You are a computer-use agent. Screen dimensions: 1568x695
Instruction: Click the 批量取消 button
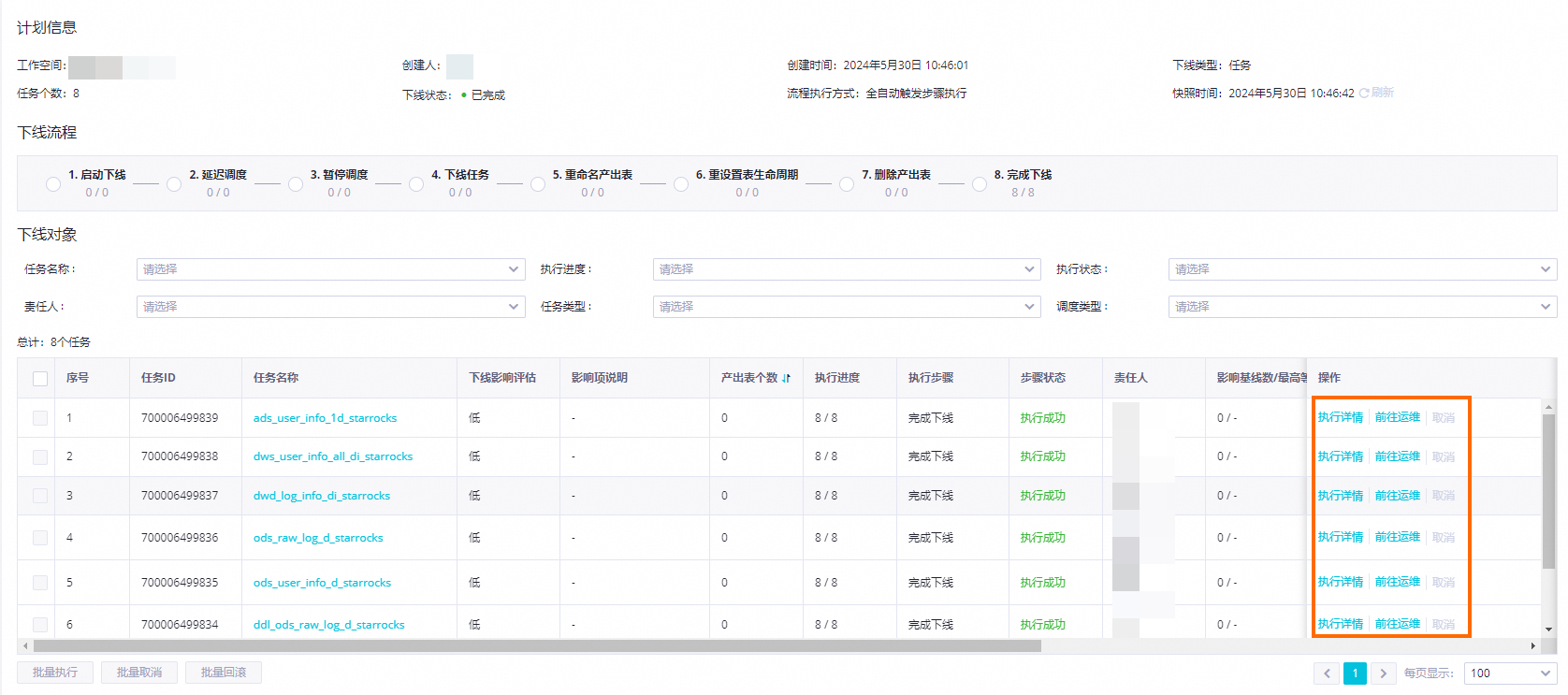coord(139,673)
